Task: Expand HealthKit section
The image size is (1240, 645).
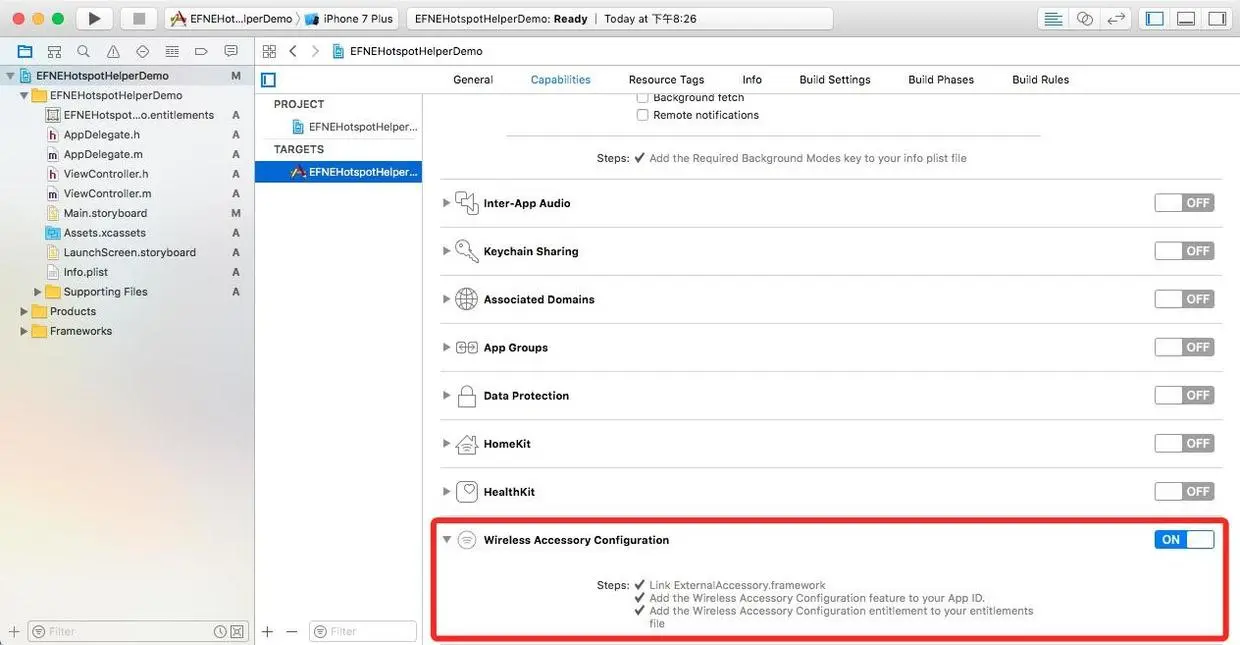Action: 446,491
